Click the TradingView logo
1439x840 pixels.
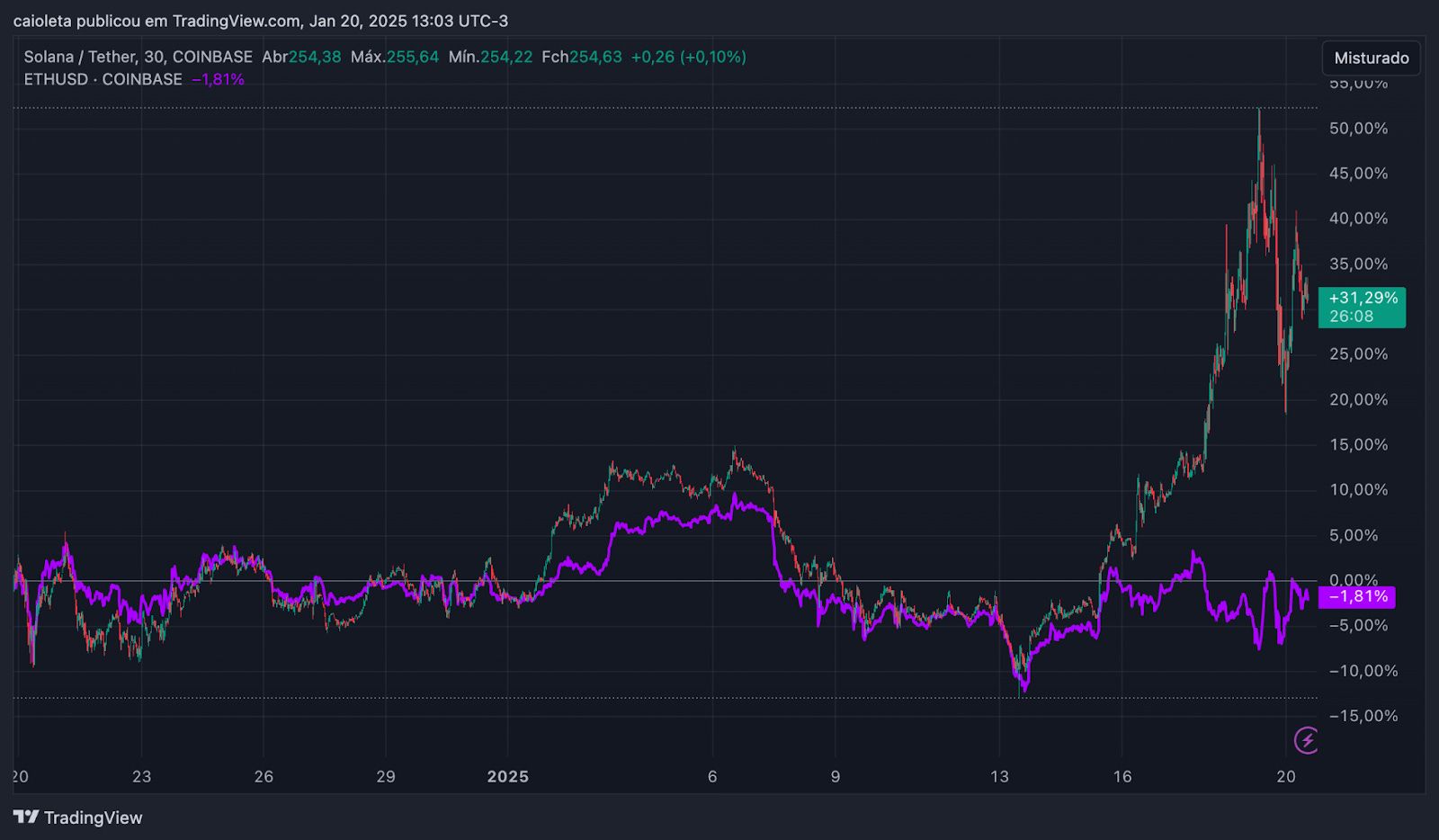coord(78,818)
